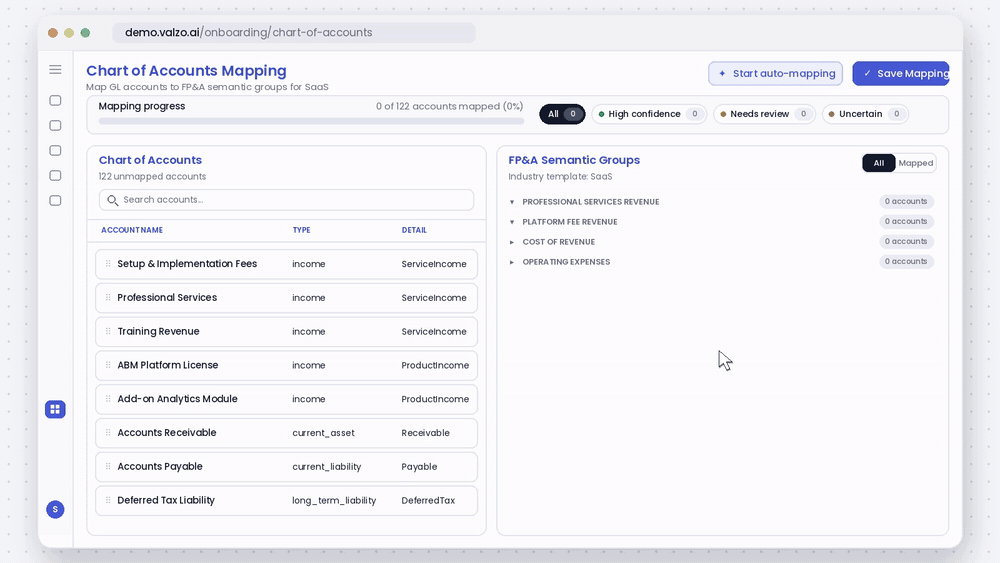The width and height of the screenshot is (1000, 563).
Task: Select ABM Platform License account
Action: point(168,365)
